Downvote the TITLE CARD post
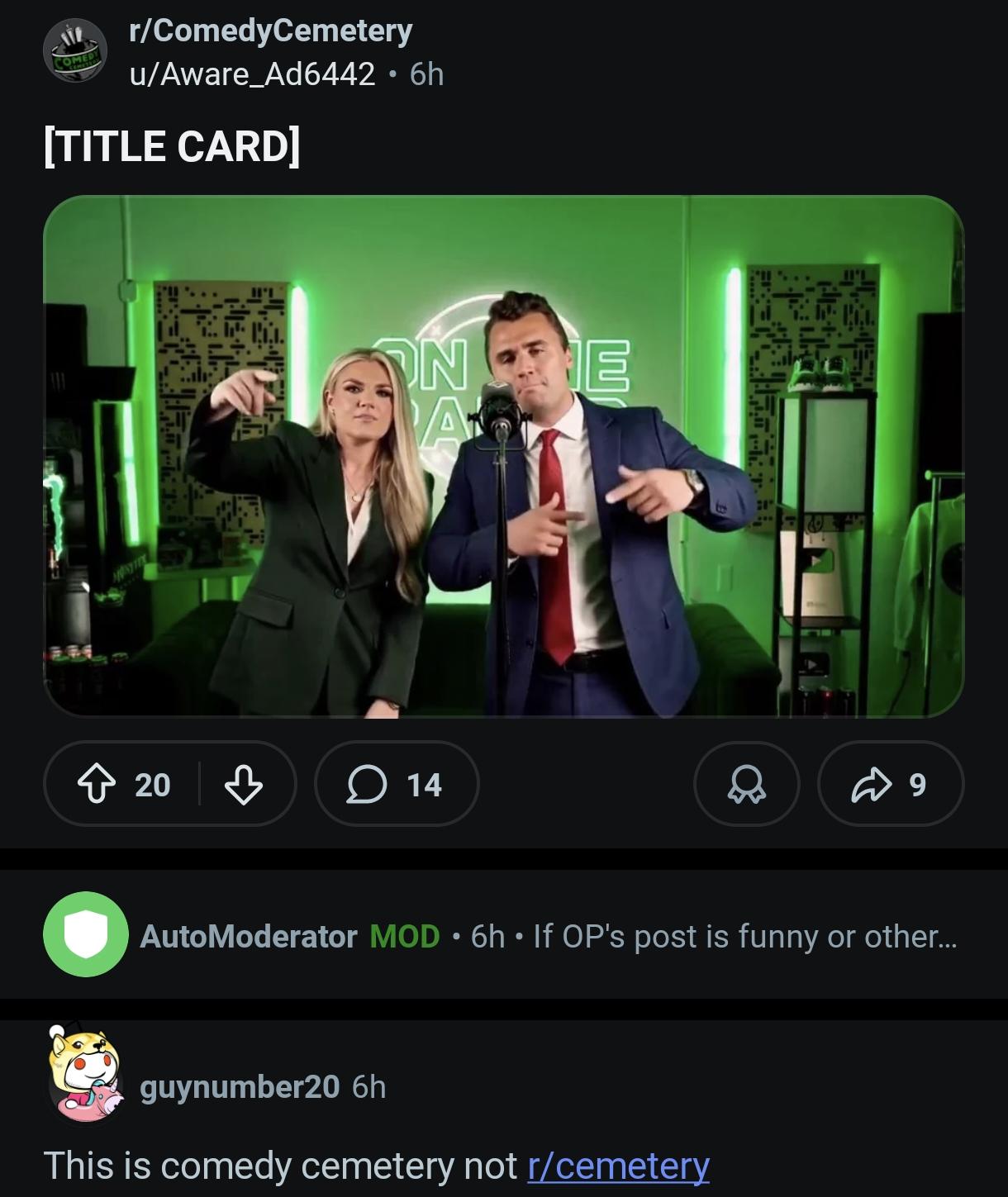Image resolution: width=1008 pixels, height=1197 pixels. (244, 784)
